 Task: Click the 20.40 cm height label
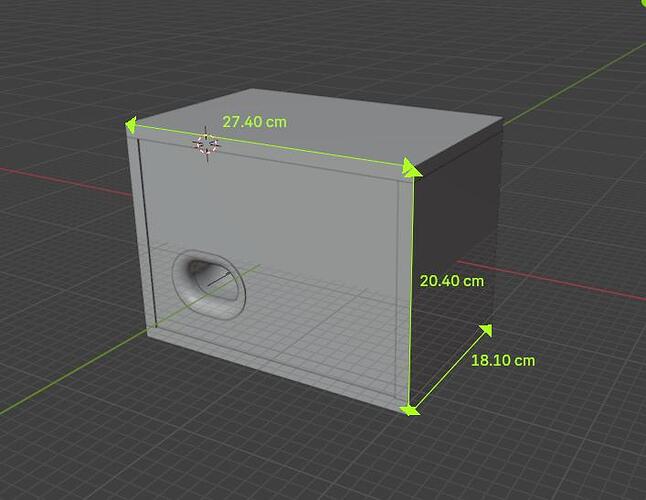pos(451,281)
